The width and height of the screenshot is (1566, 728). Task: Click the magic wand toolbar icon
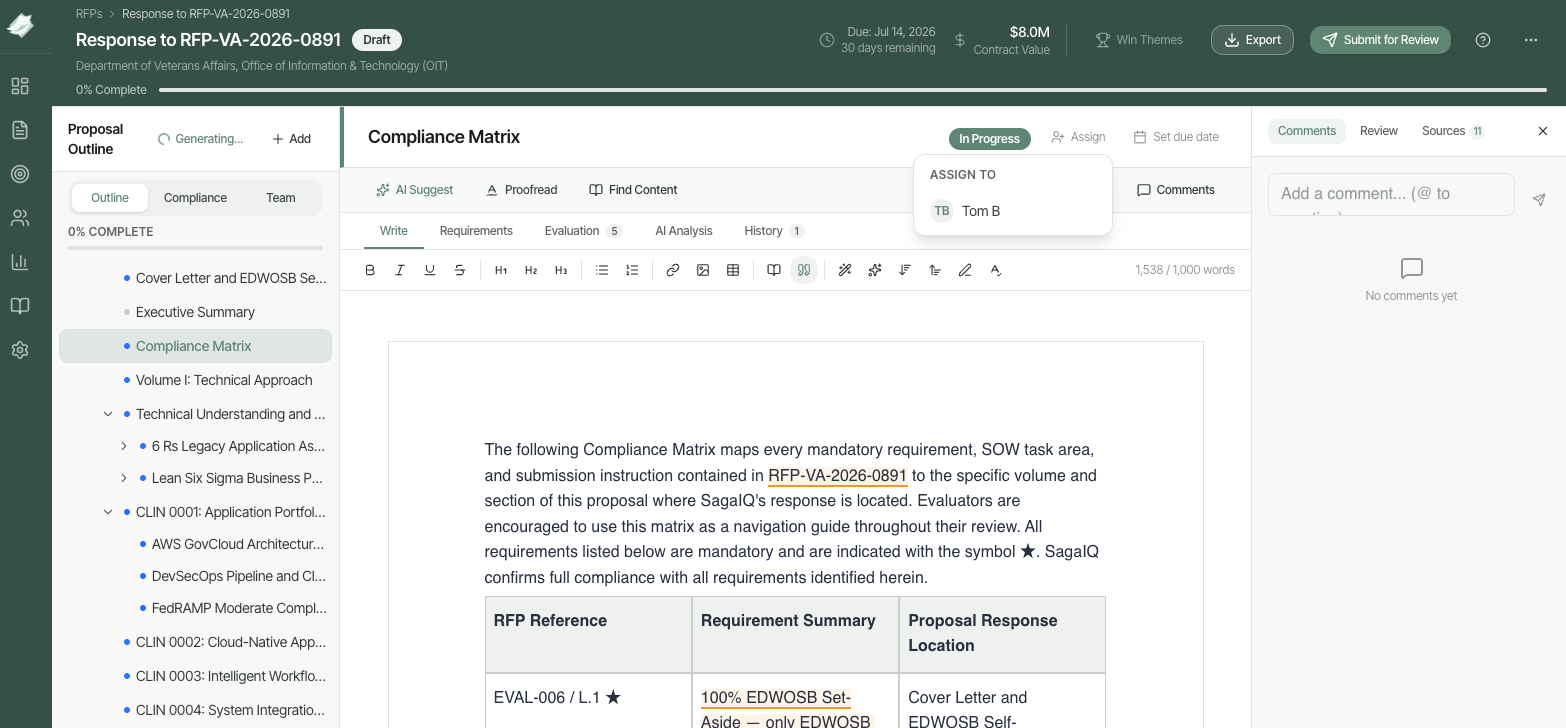[845, 270]
